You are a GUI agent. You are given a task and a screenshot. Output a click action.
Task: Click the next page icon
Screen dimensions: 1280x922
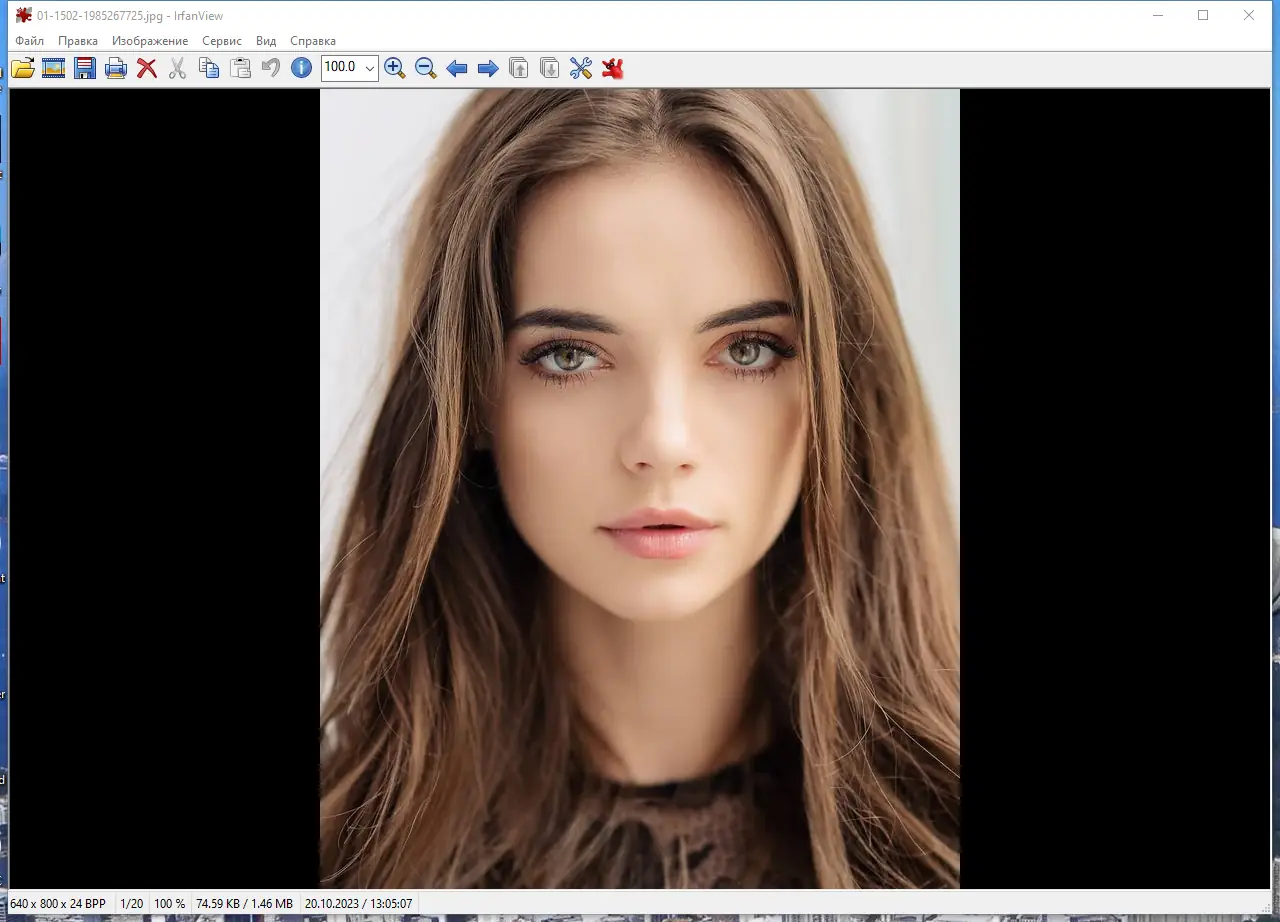click(x=550, y=68)
